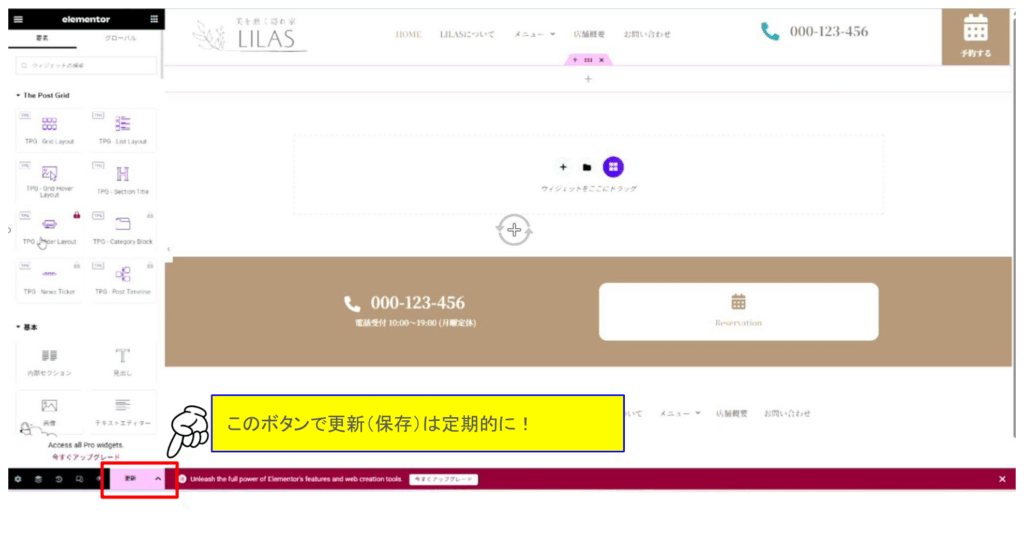This screenshot has width=1024, height=559.
Task: Select the TPG Category Block widget
Action: (123, 230)
